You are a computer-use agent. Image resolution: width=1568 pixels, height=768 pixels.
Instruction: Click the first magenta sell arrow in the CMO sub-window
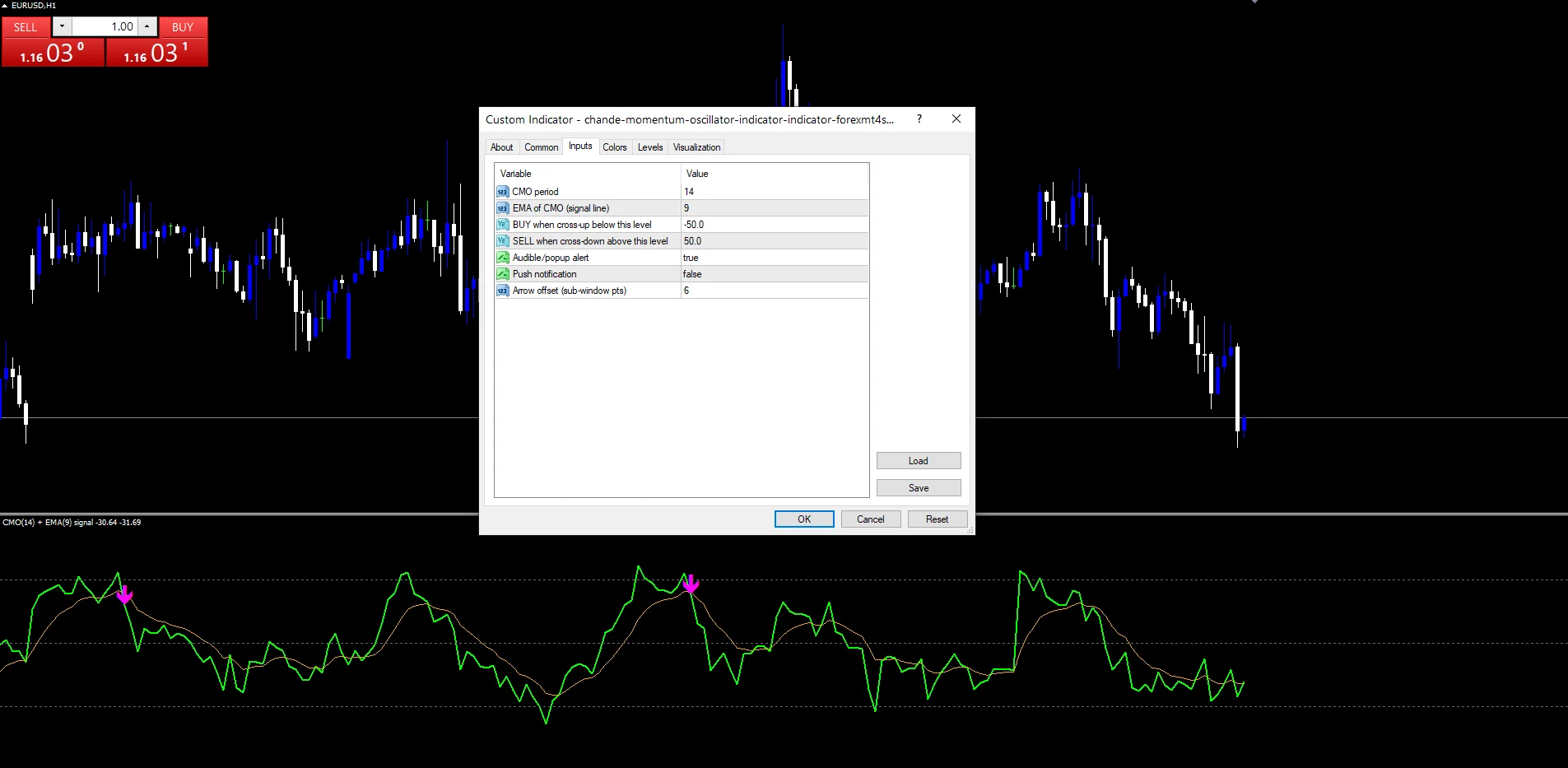[x=124, y=594]
